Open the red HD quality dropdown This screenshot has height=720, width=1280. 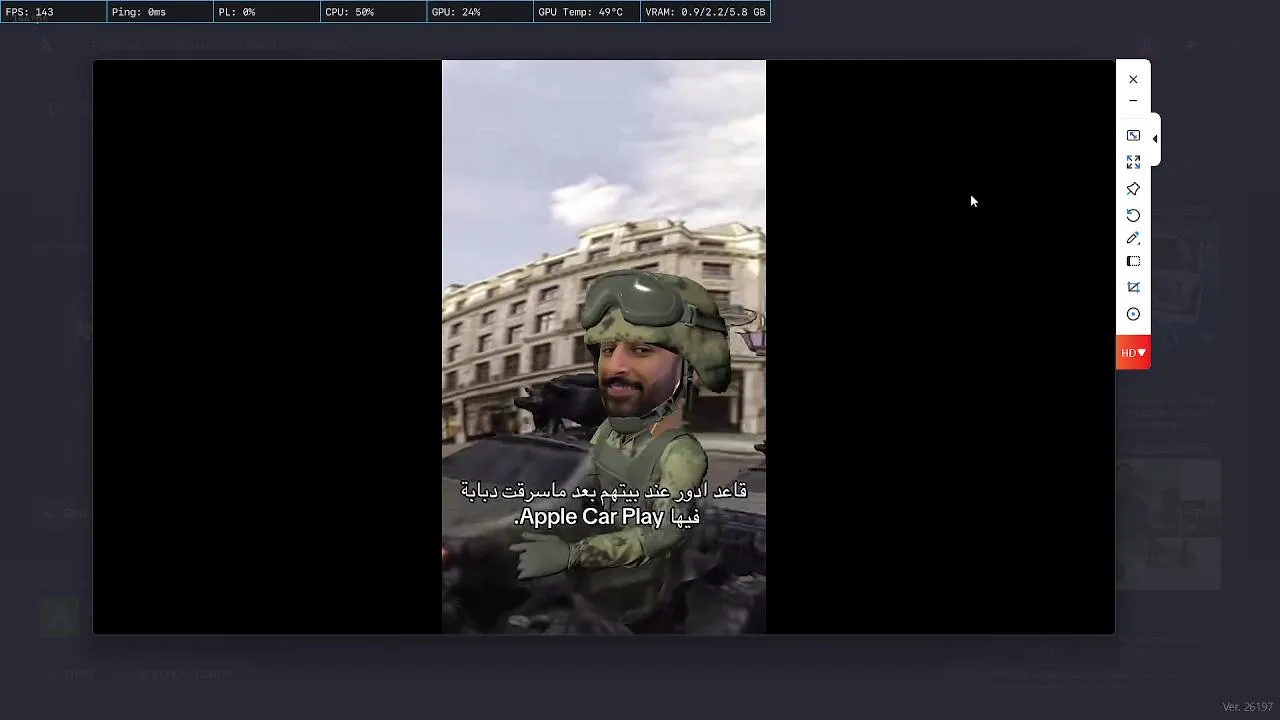[1133, 353]
